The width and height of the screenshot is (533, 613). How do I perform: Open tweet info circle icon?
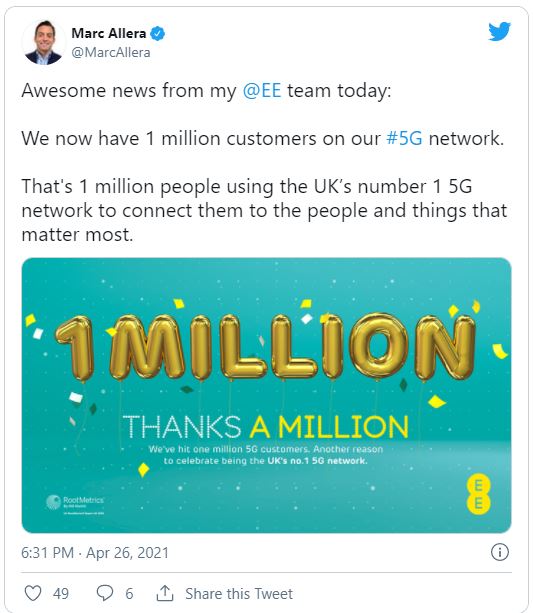click(x=500, y=552)
